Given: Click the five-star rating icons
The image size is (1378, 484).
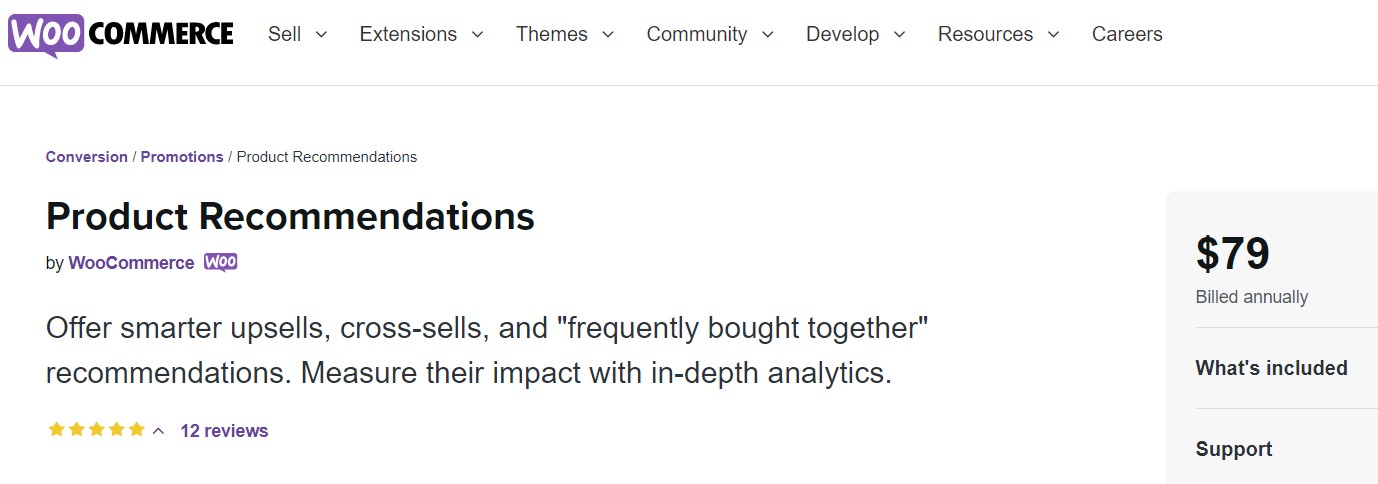Looking at the screenshot, I should tap(97, 430).
